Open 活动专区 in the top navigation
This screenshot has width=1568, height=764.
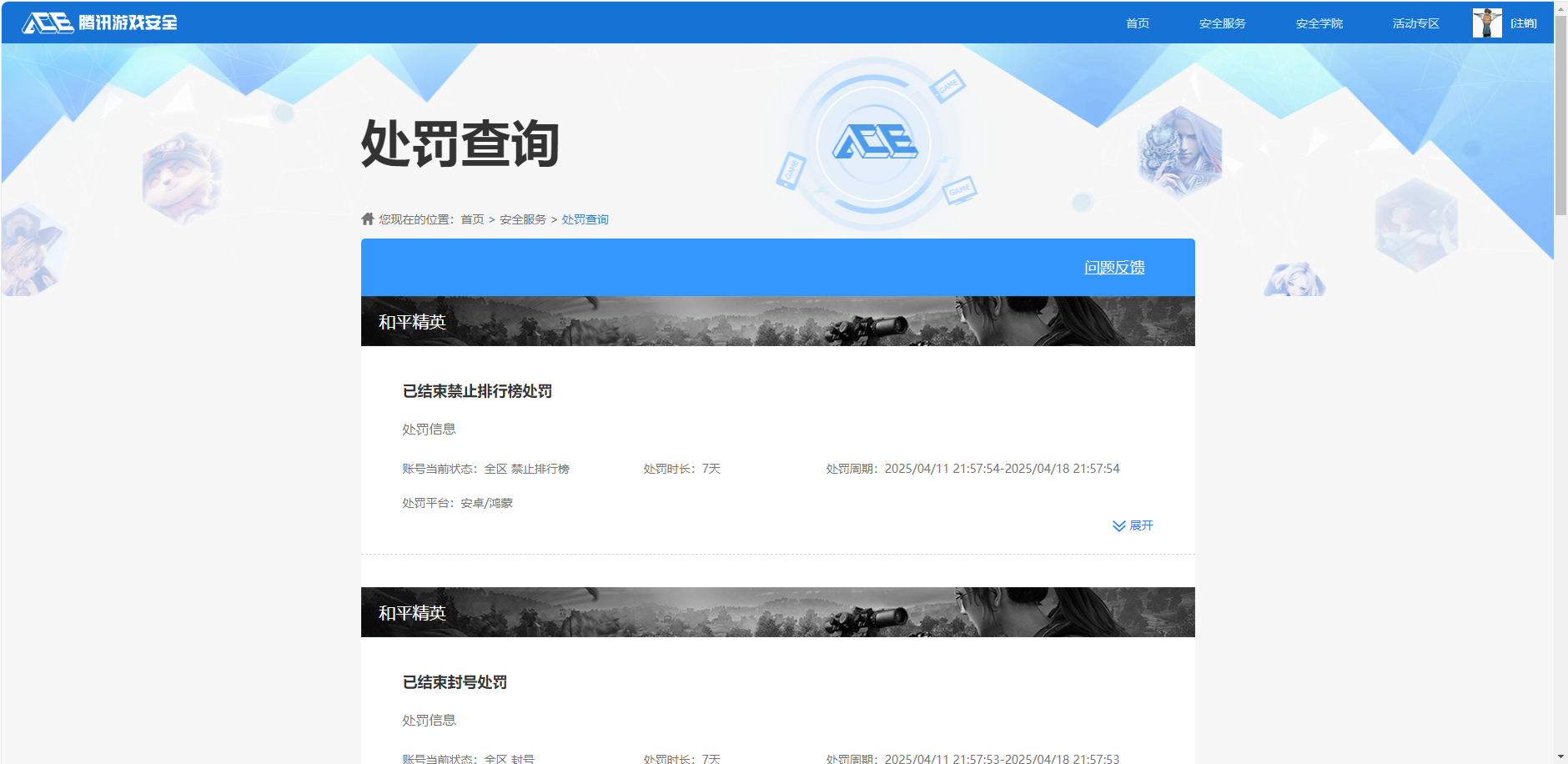1415,23
